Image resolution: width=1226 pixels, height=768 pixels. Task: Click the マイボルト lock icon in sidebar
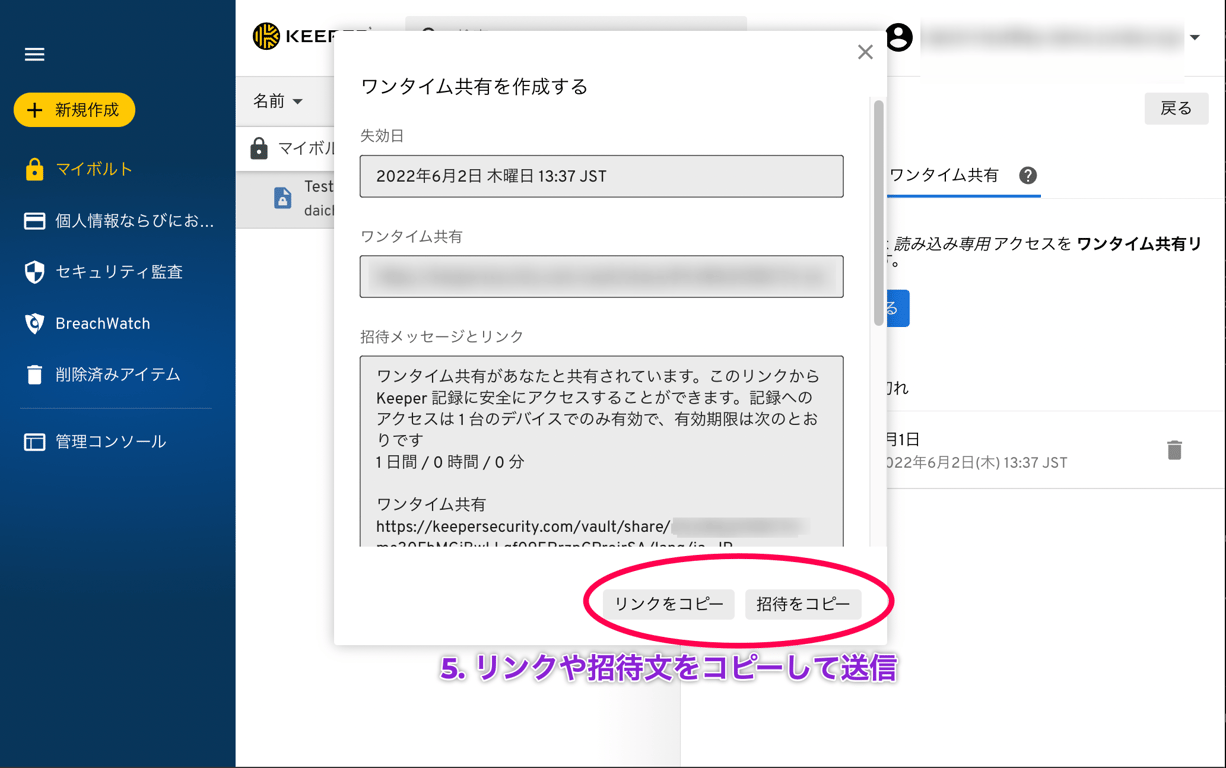click(x=35, y=170)
